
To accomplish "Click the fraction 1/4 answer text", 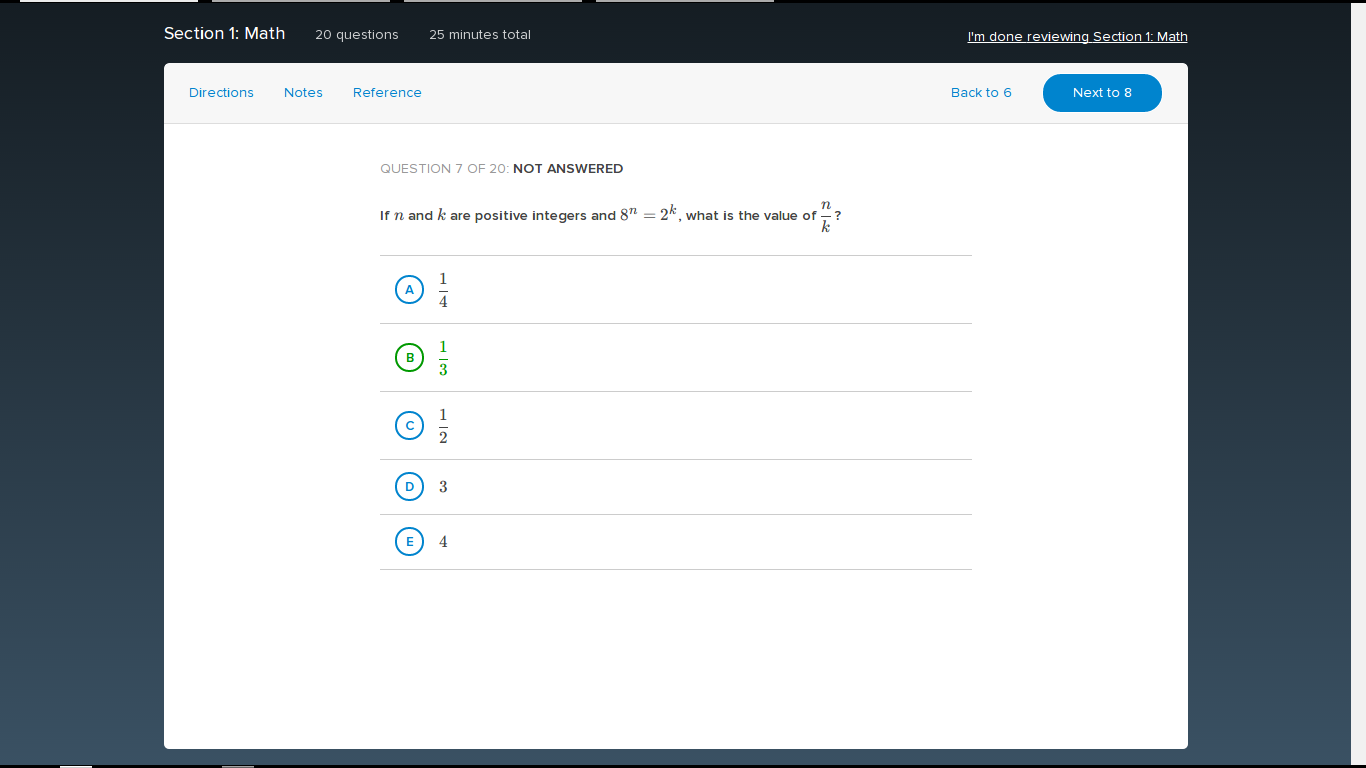I will tap(443, 290).
